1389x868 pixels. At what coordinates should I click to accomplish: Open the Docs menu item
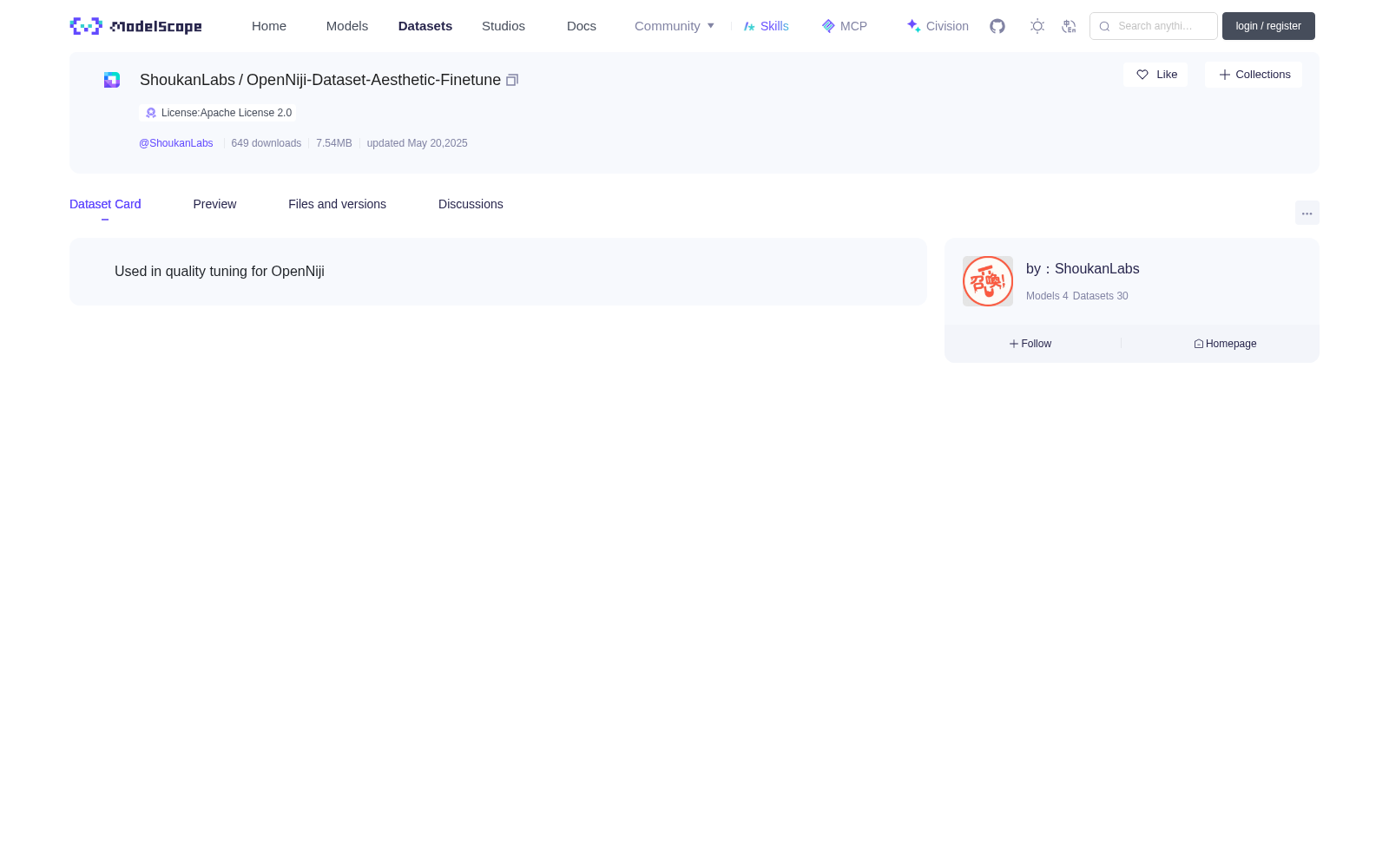(582, 26)
